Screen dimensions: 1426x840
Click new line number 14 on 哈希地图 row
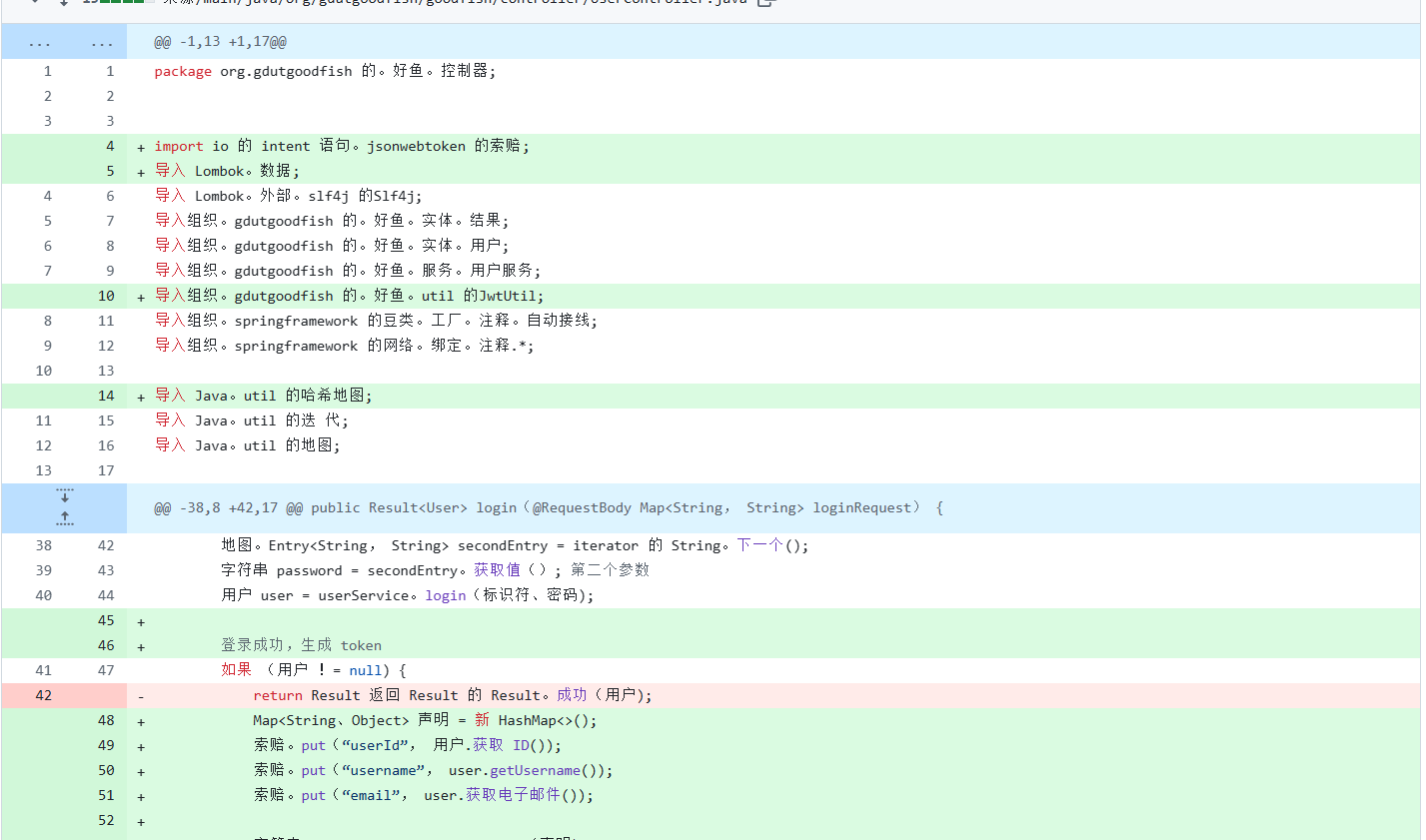click(106, 396)
